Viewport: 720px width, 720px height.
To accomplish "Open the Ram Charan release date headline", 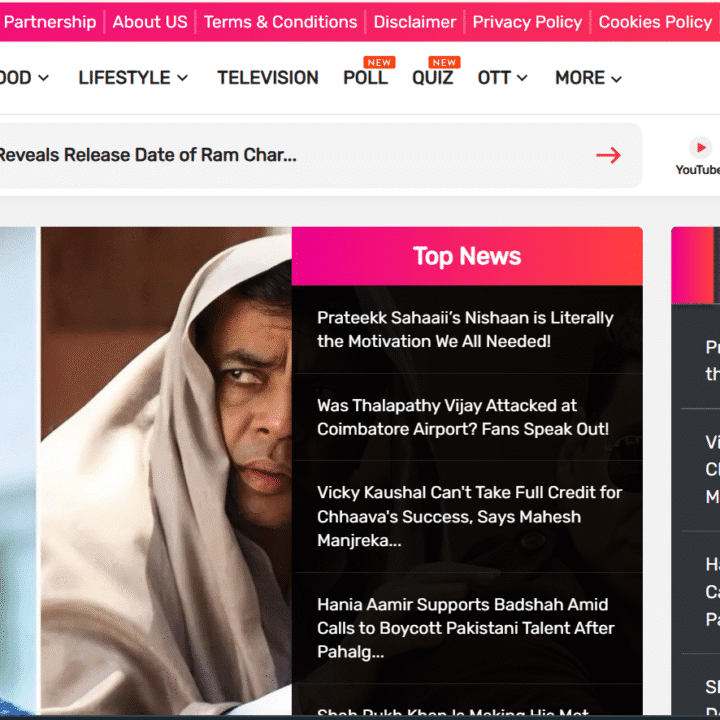I will pyautogui.click(x=150, y=155).
